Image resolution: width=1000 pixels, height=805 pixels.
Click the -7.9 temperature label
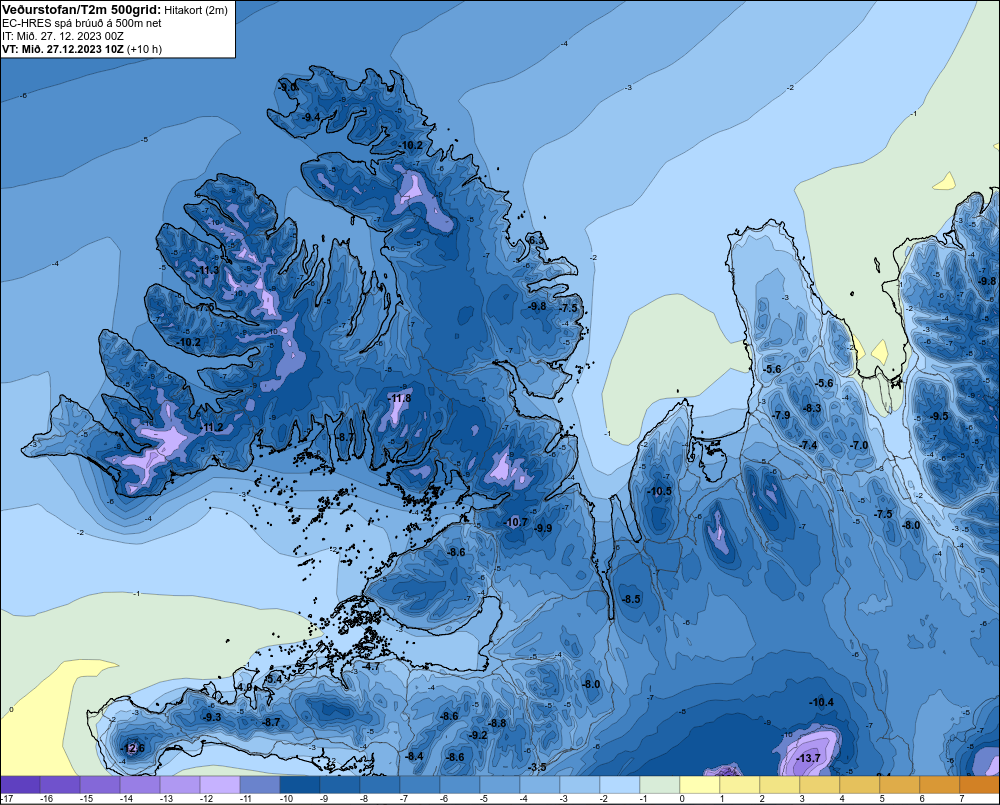(781, 415)
